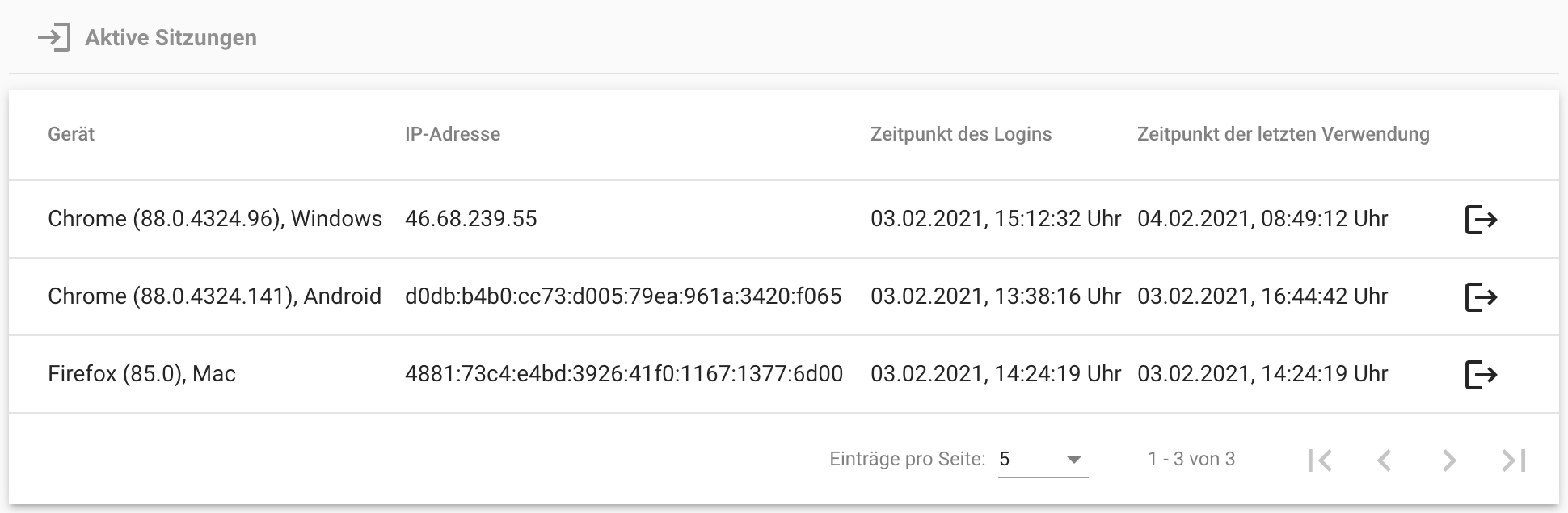Viewport: 1568px width, 513px height.
Task: Click the IPv6 address starting with d0db
Action: (623, 296)
